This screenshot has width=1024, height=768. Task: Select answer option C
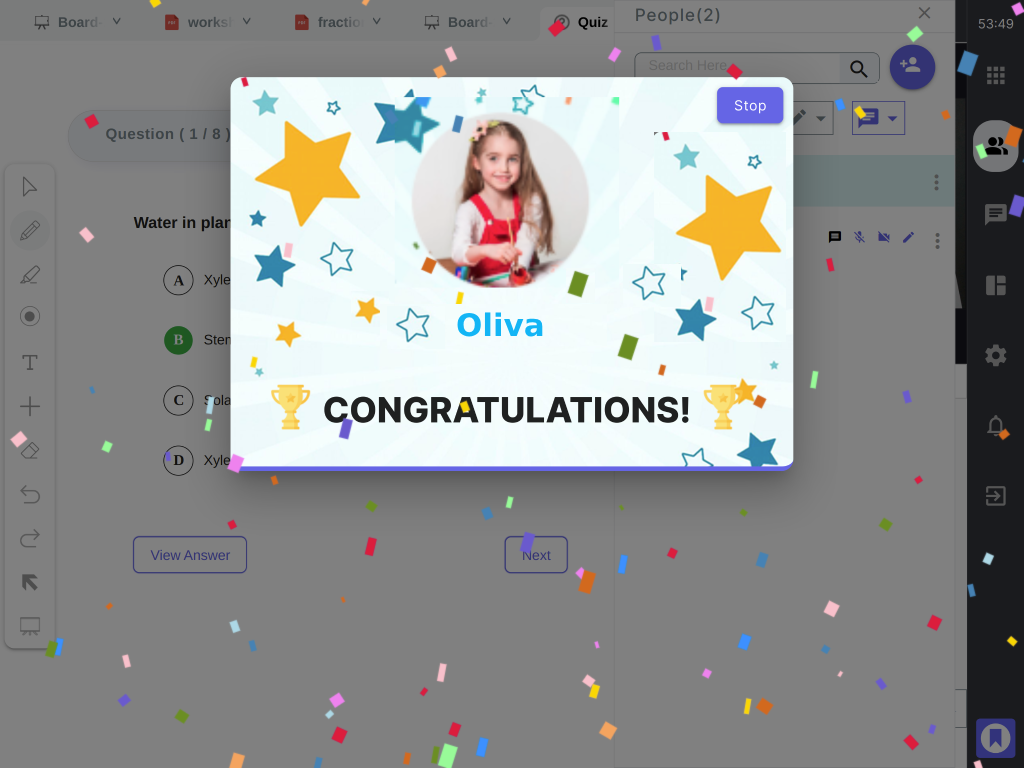(178, 400)
